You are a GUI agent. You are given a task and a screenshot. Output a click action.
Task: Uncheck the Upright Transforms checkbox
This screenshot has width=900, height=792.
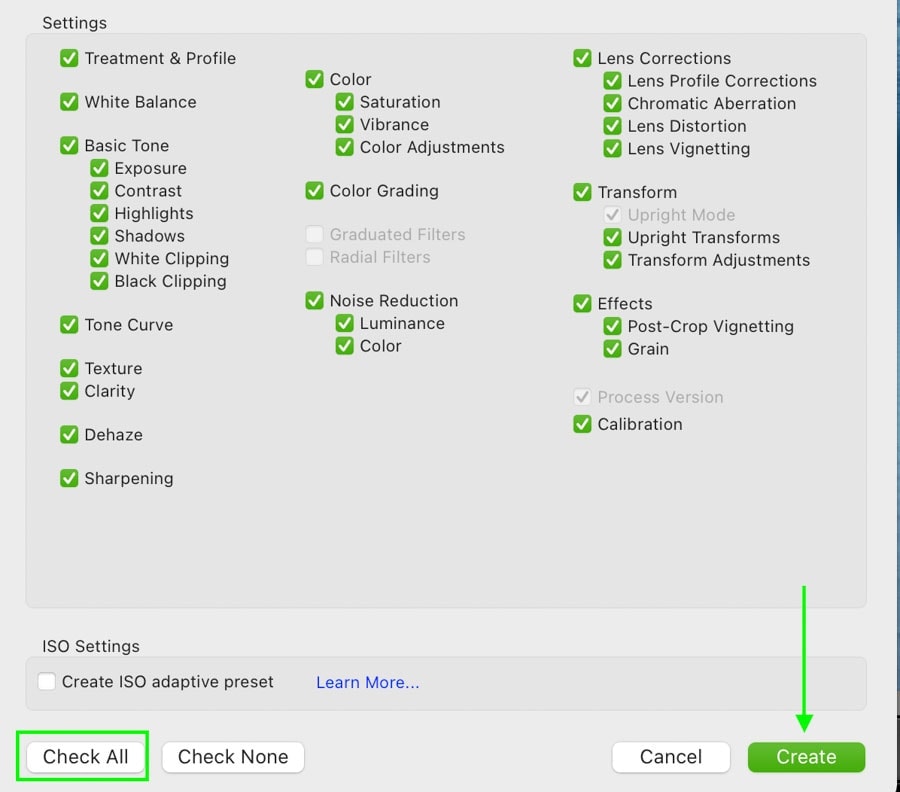(x=612, y=237)
